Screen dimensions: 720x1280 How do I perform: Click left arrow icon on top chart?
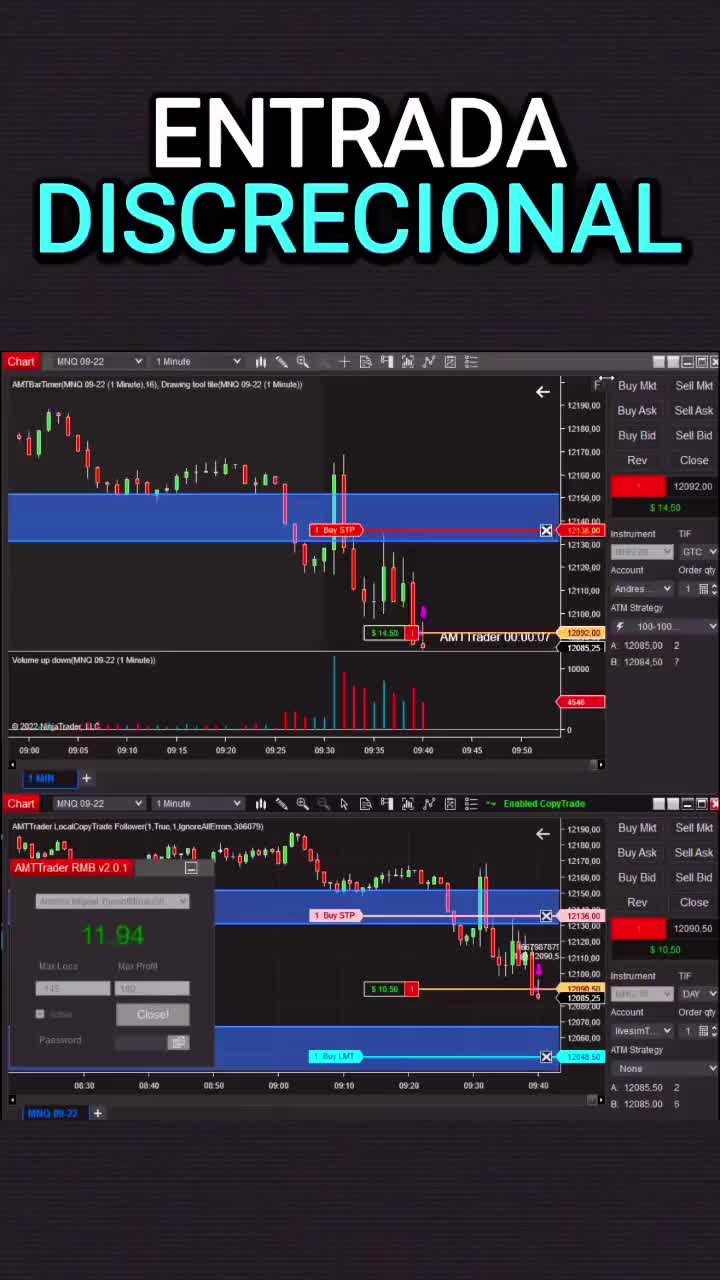pos(543,392)
